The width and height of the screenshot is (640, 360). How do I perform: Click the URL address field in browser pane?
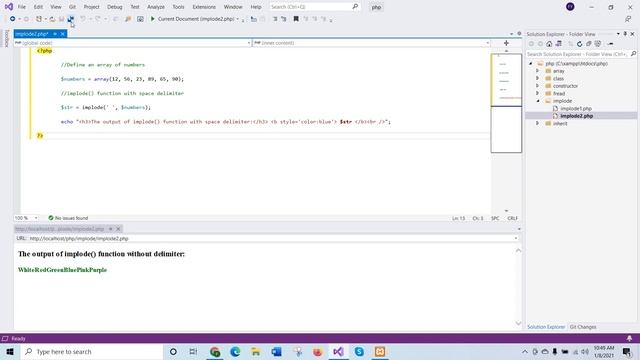pyautogui.click(x=271, y=238)
